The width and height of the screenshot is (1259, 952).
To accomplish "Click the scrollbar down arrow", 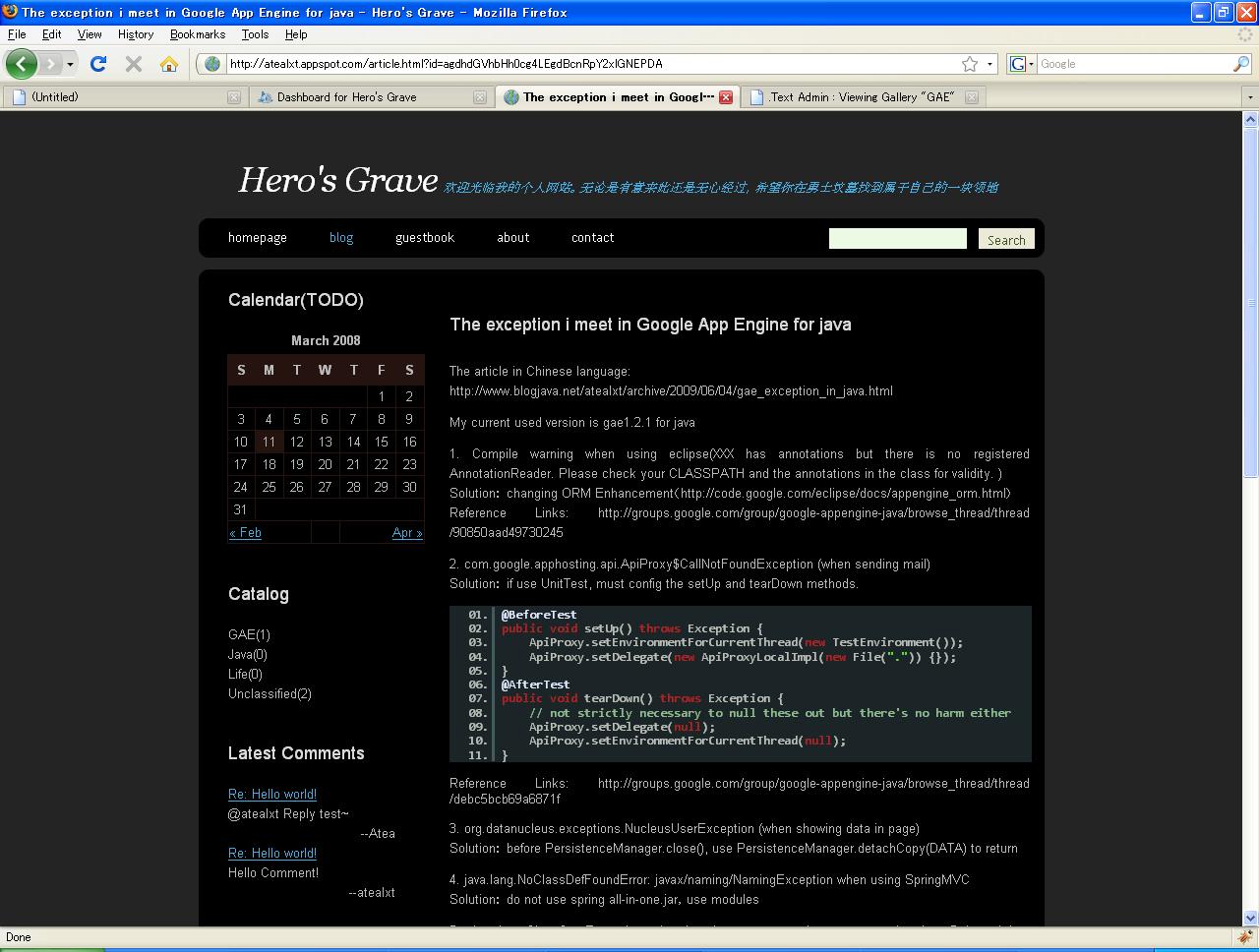I will point(1250,918).
